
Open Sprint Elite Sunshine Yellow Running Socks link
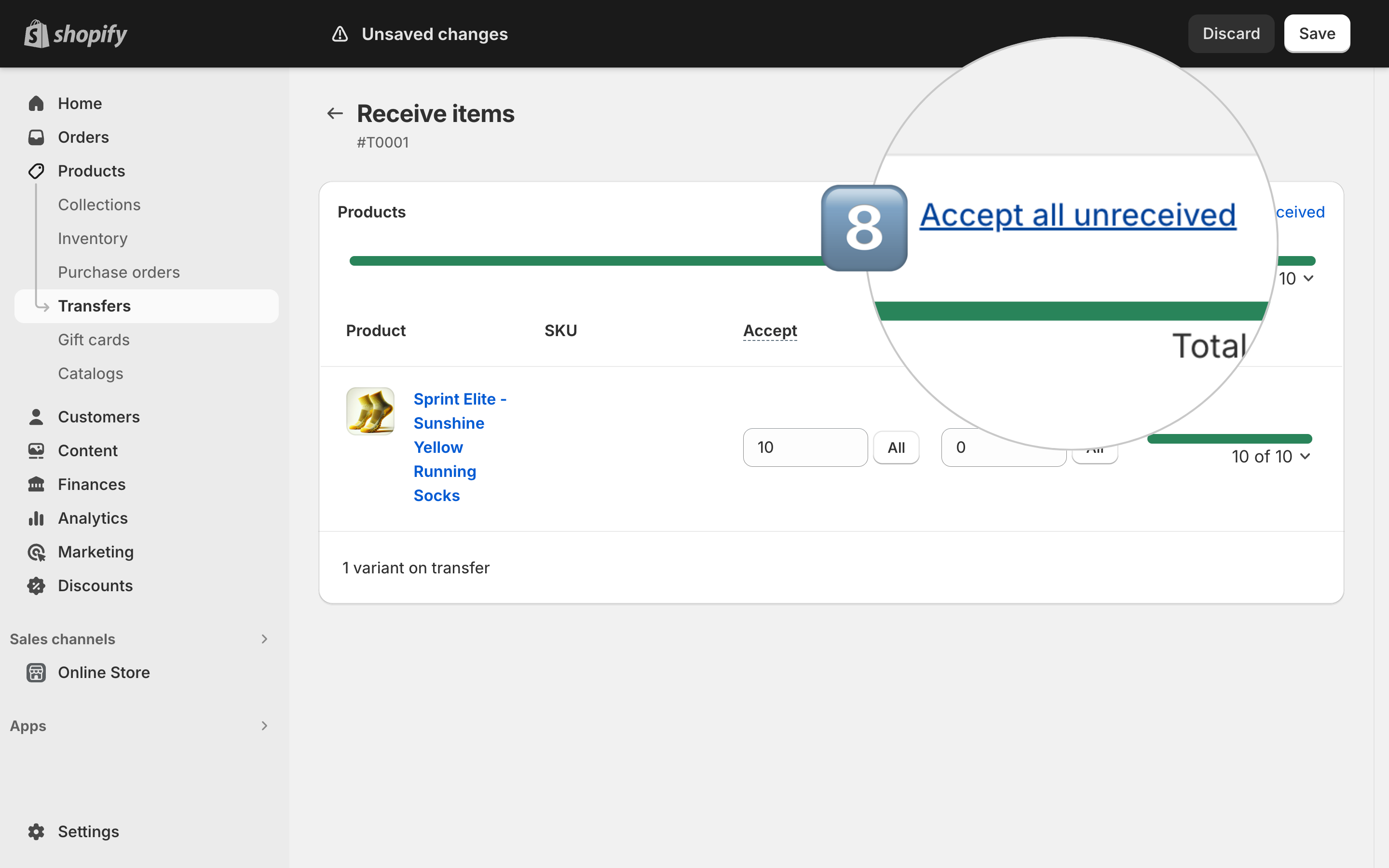pos(460,447)
